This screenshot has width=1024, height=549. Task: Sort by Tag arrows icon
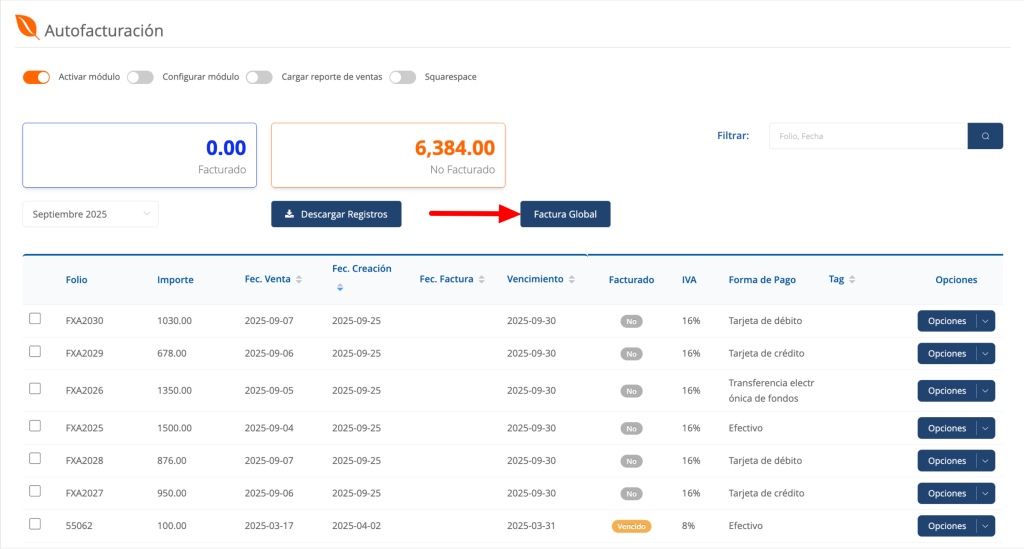852,279
